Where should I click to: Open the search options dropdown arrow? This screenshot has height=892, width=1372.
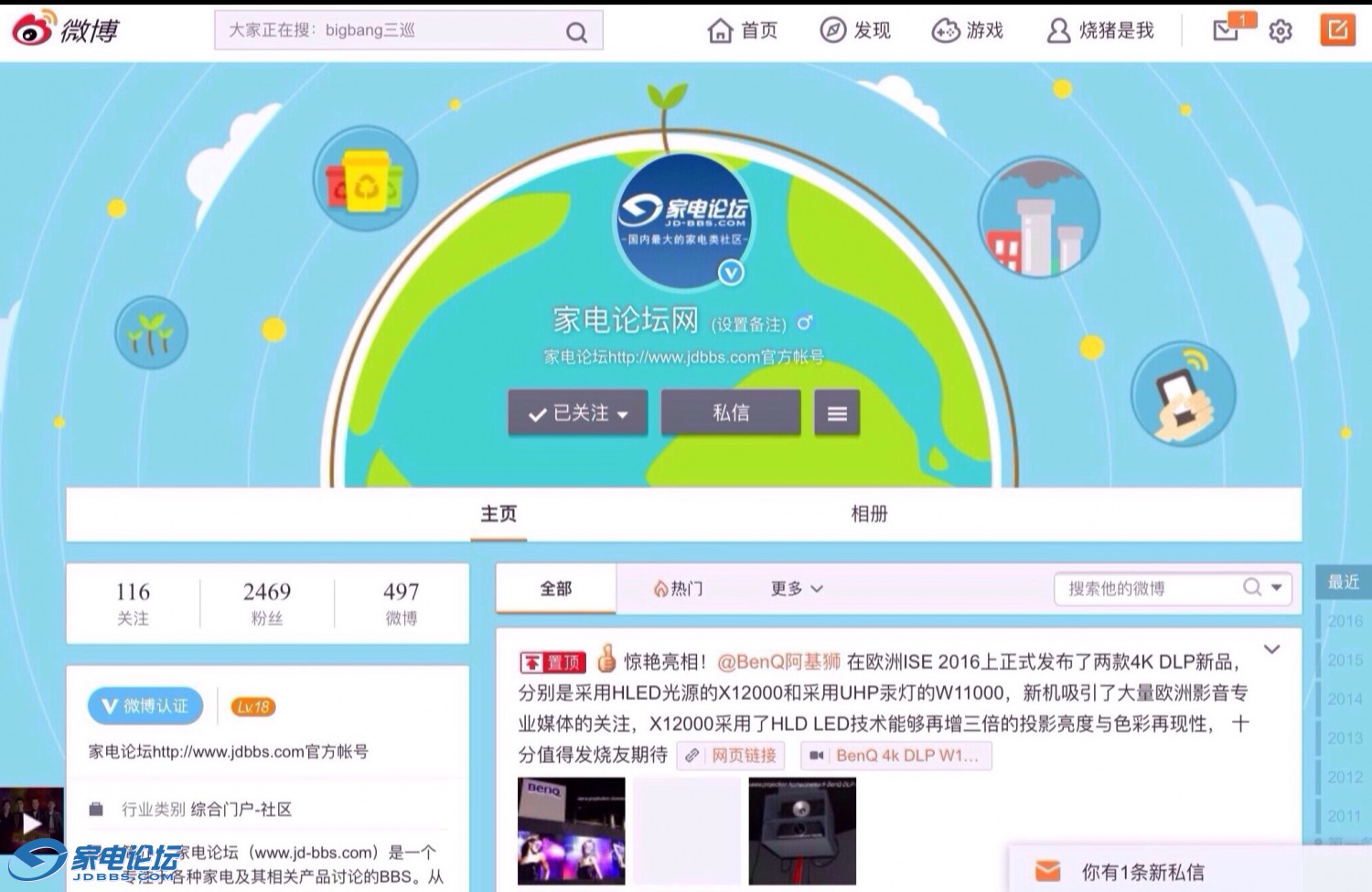[x=1277, y=588]
